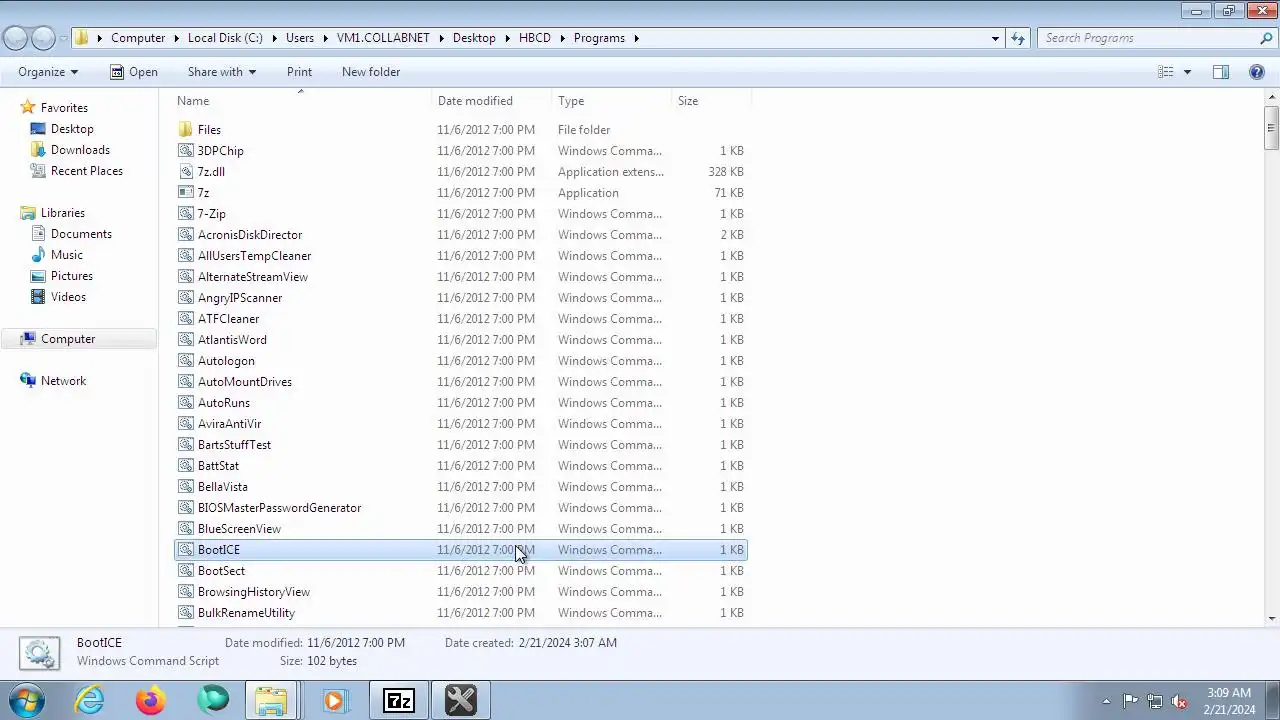Viewport: 1280px width, 720px height.
Task: Open the Action Center flag icon
Action: (x=1130, y=701)
